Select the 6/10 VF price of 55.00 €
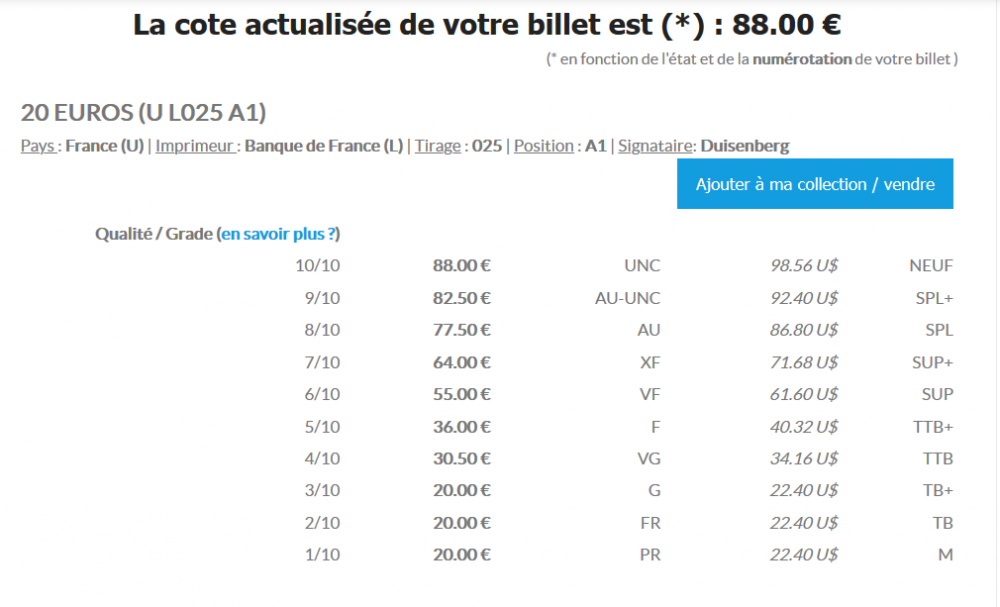This screenshot has width=1000, height=607. click(462, 394)
